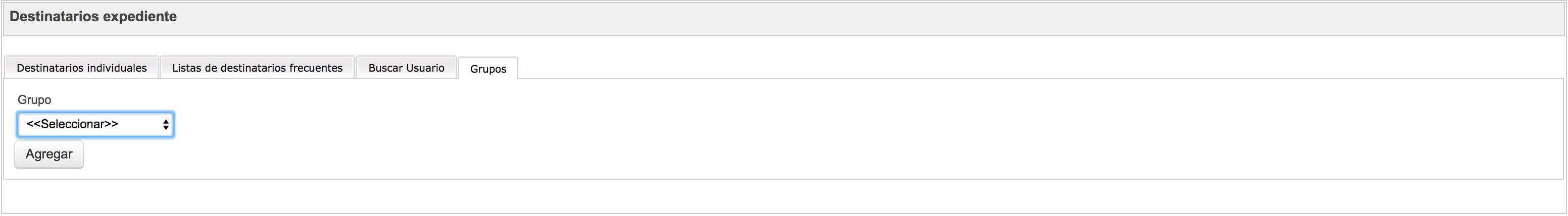Viewport: 1568px width, 216px height.
Task: Click the Destinatarios expediente header title
Action: (x=93, y=17)
